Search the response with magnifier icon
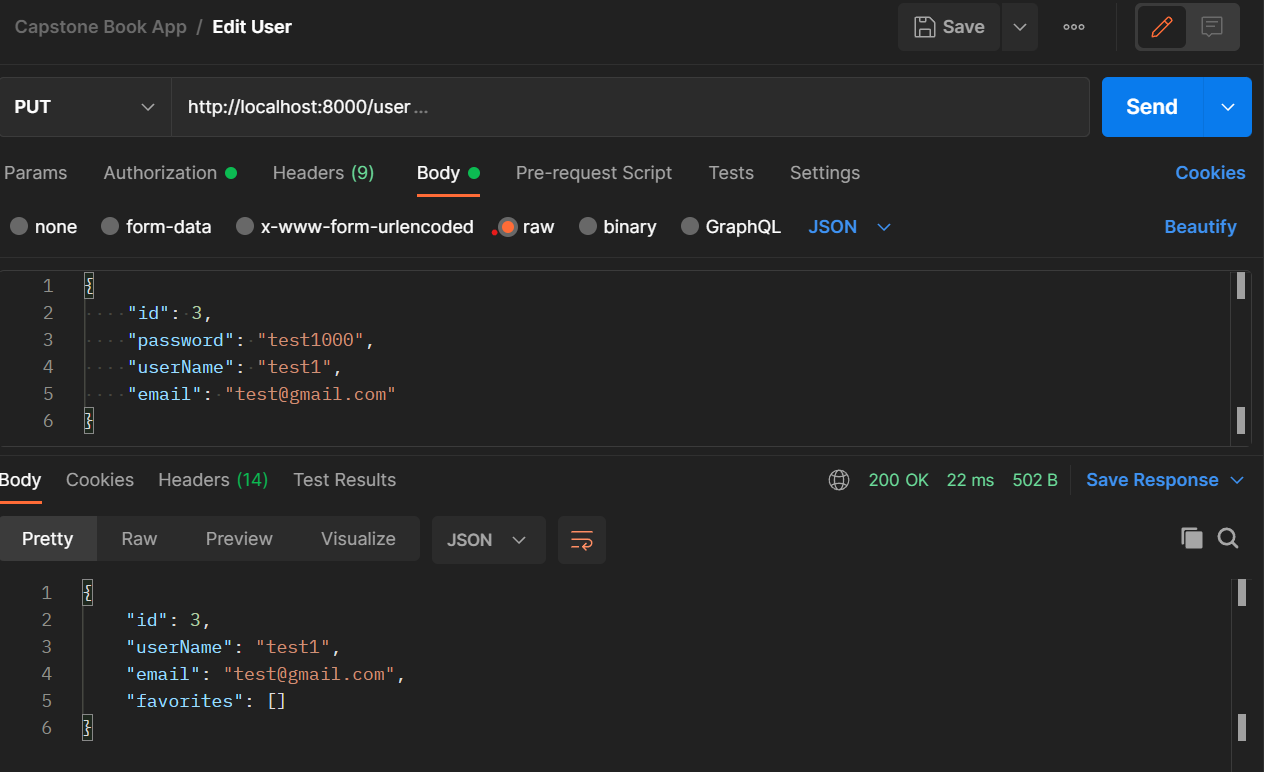This screenshot has width=1264, height=772. click(1228, 538)
